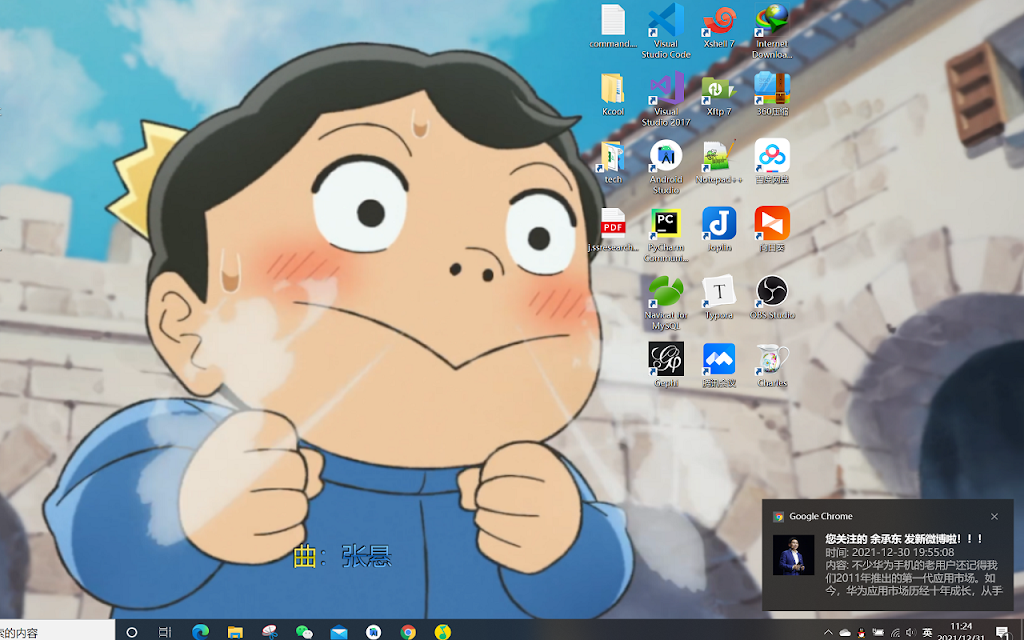The image size is (1024, 640).
Task: Open the 向日葵 remote control shortcut
Action: tap(772, 230)
